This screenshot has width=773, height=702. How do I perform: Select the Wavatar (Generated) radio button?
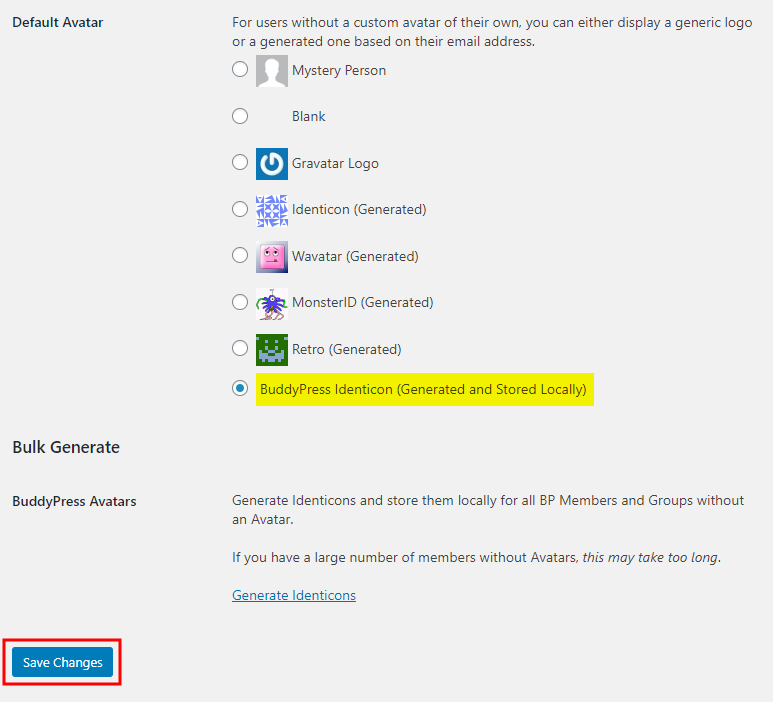click(x=240, y=255)
